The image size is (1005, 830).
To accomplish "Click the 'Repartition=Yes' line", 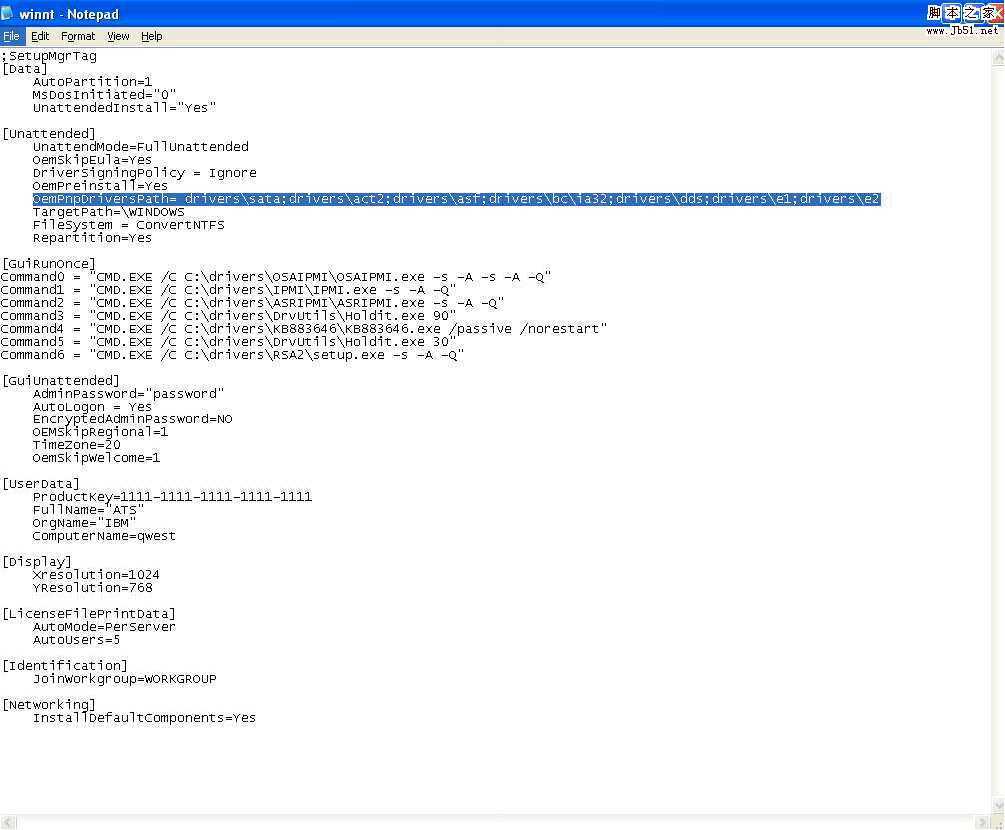I will pyautogui.click(x=92, y=238).
